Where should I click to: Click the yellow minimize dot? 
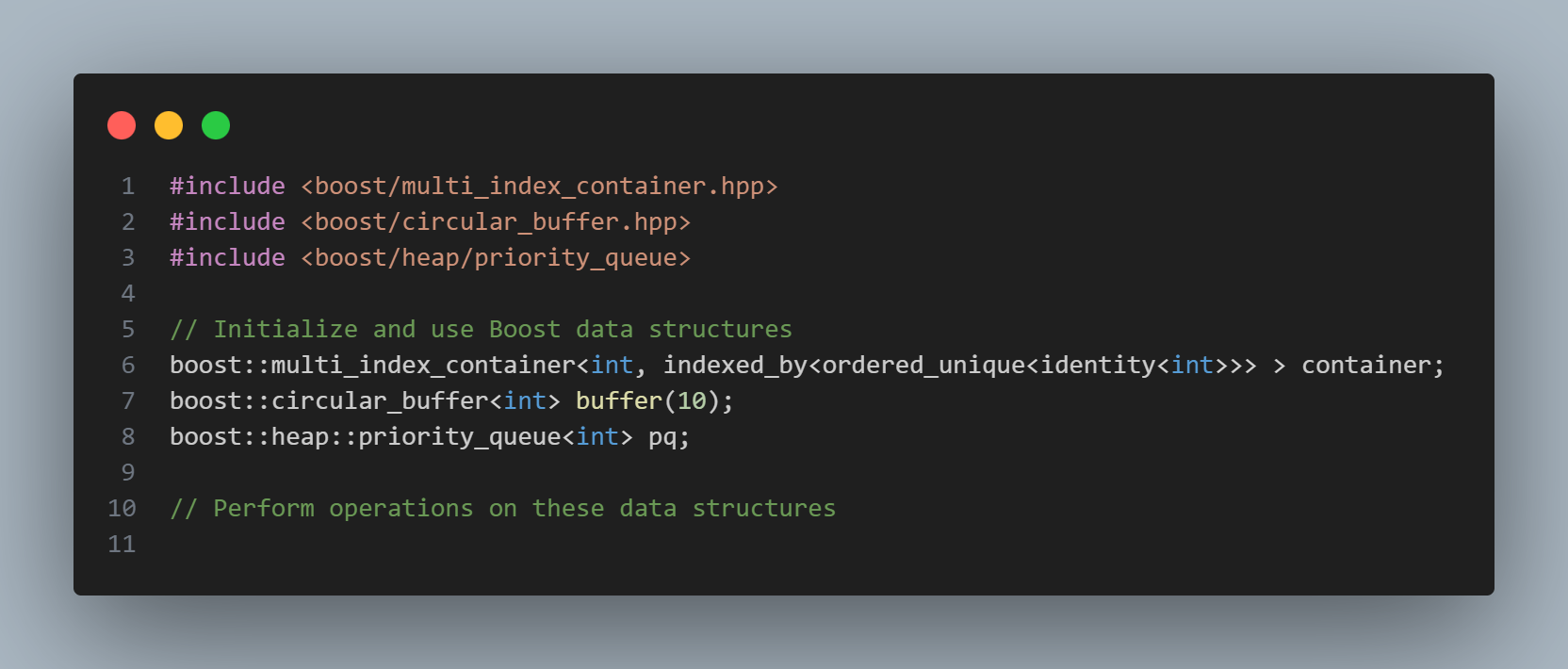point(169,125)
